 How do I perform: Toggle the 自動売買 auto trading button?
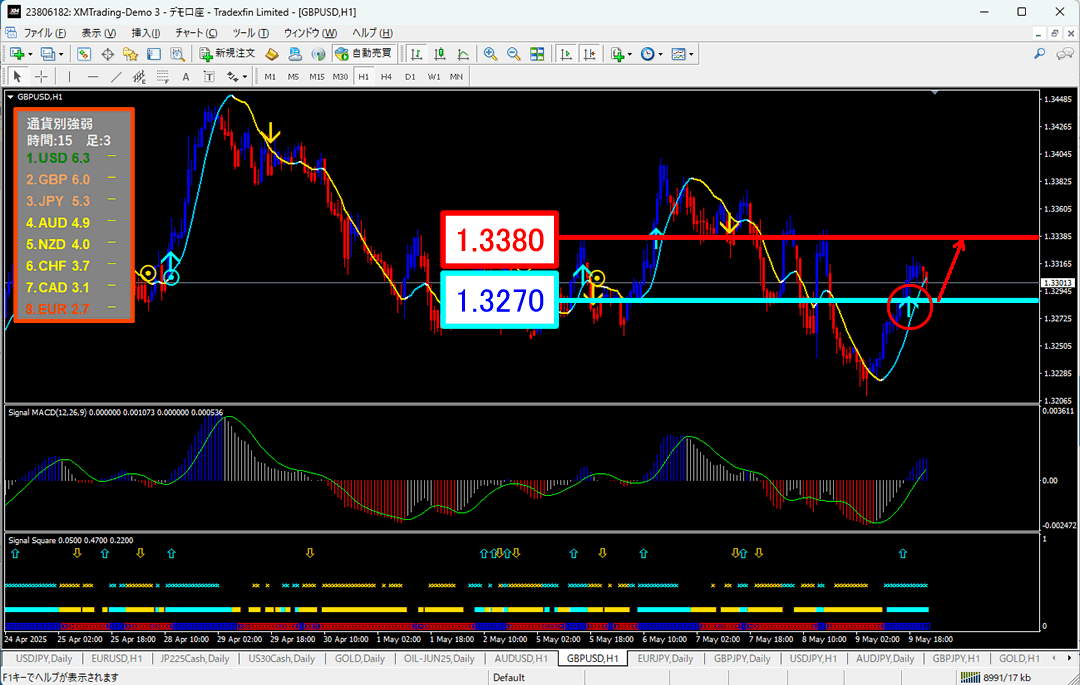(363, 54)
